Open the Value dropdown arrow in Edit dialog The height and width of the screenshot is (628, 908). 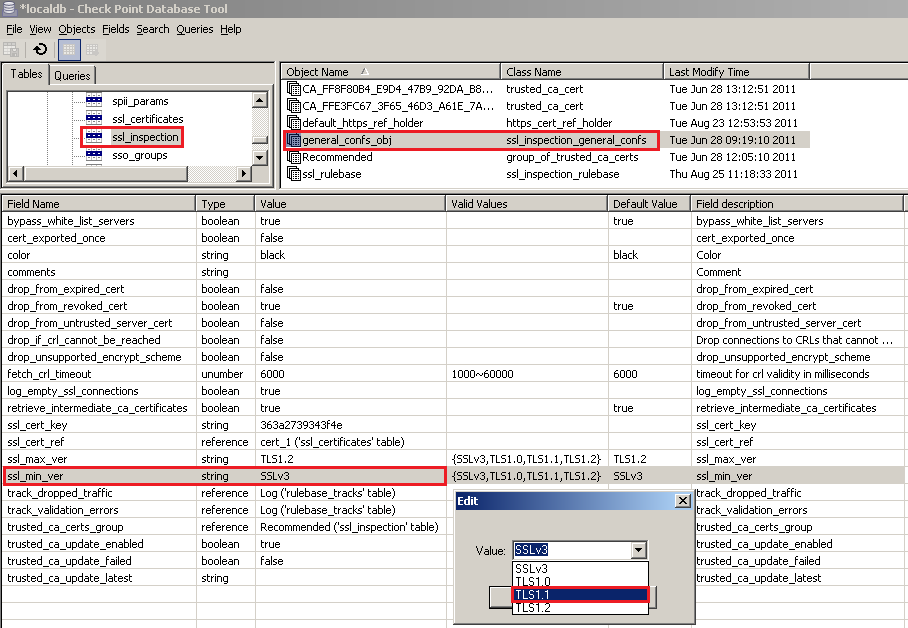tap(639, 550)
